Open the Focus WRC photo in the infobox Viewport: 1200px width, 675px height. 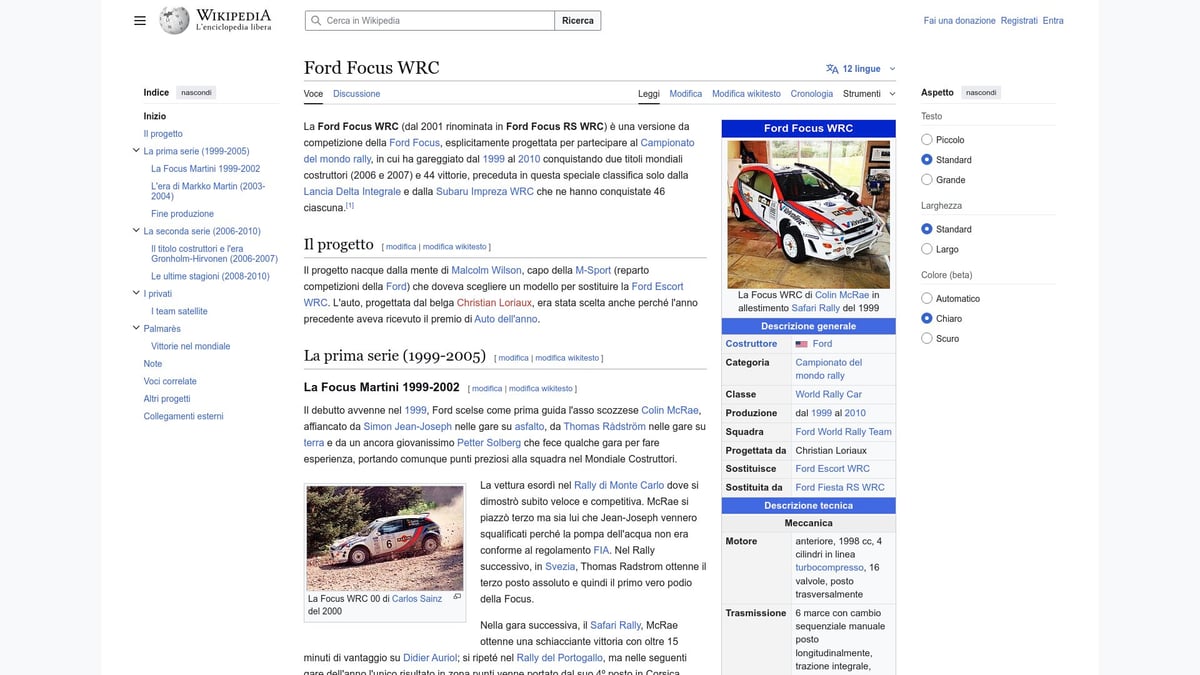(808, 214)
